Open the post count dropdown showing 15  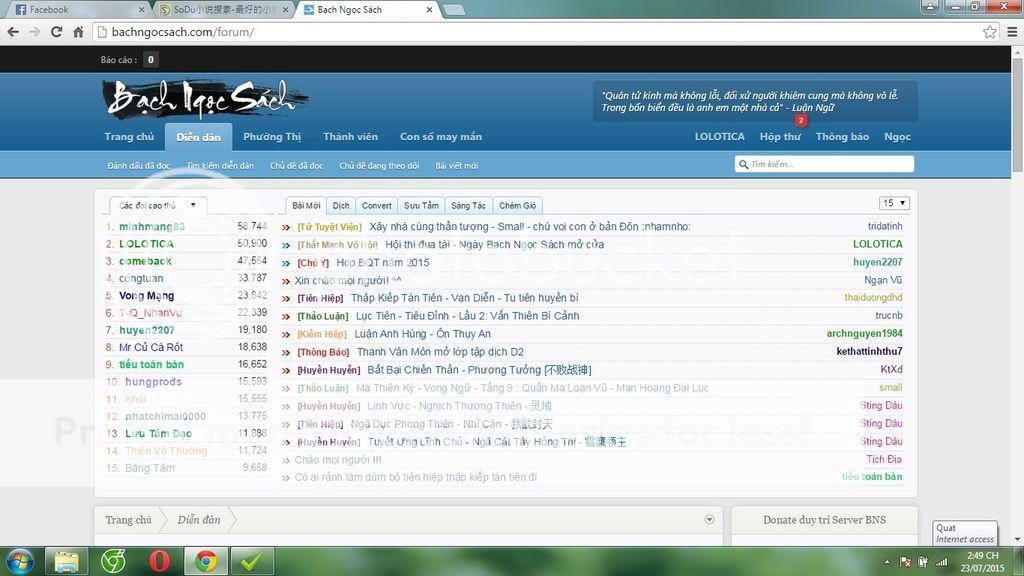tap(894, 203)
